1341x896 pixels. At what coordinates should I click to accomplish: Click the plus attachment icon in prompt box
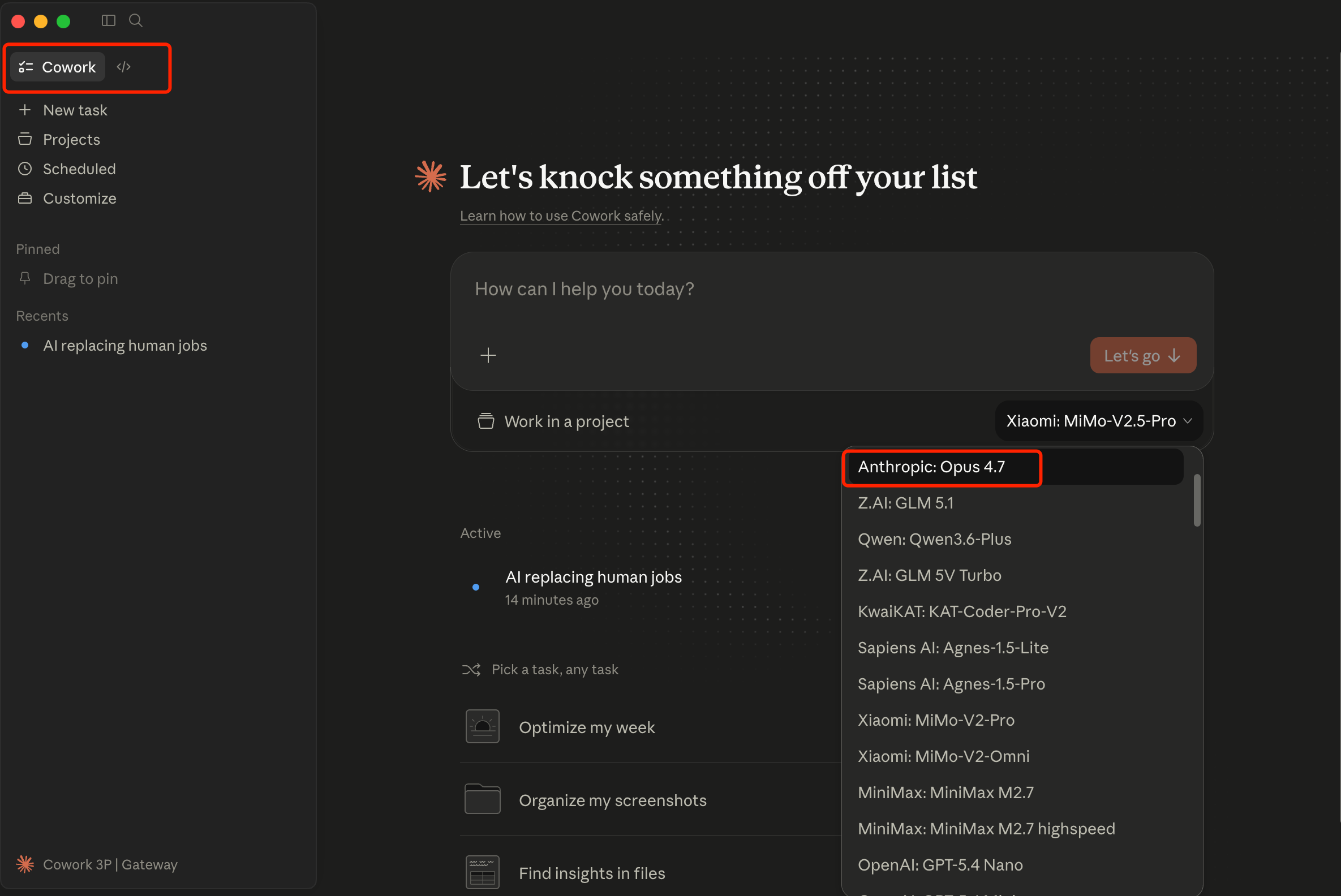coord(488,355)
